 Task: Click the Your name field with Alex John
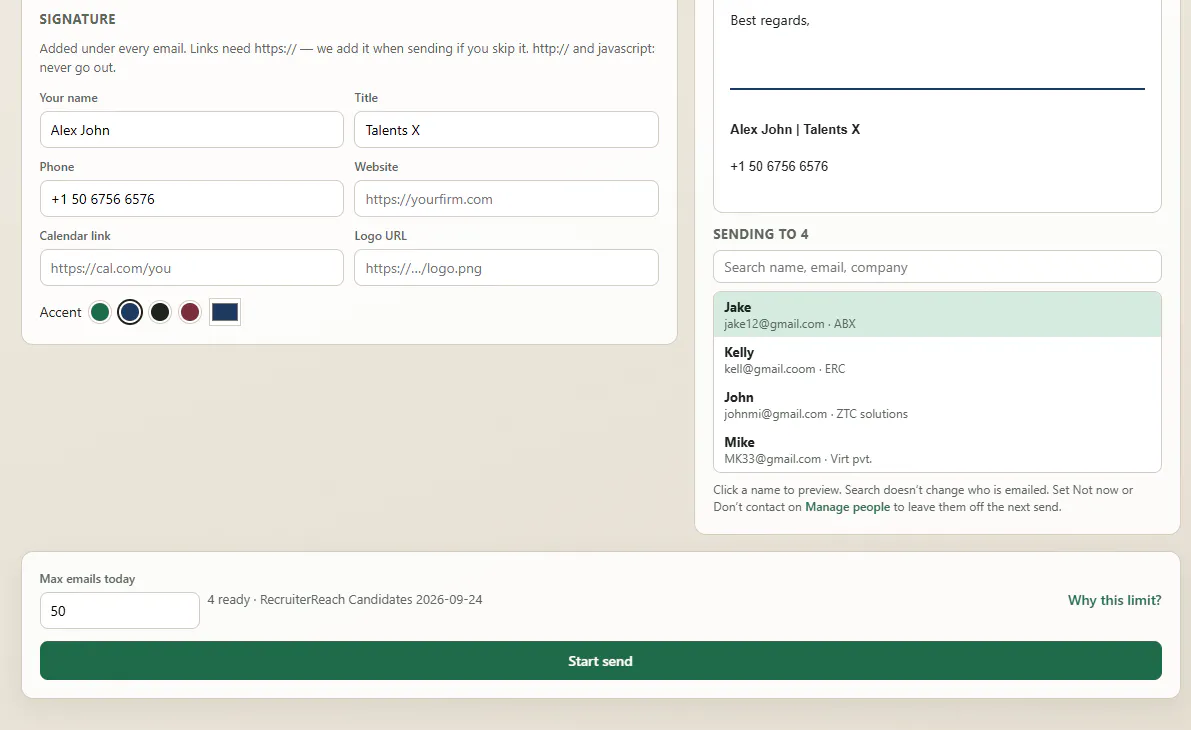click(191, 130)
